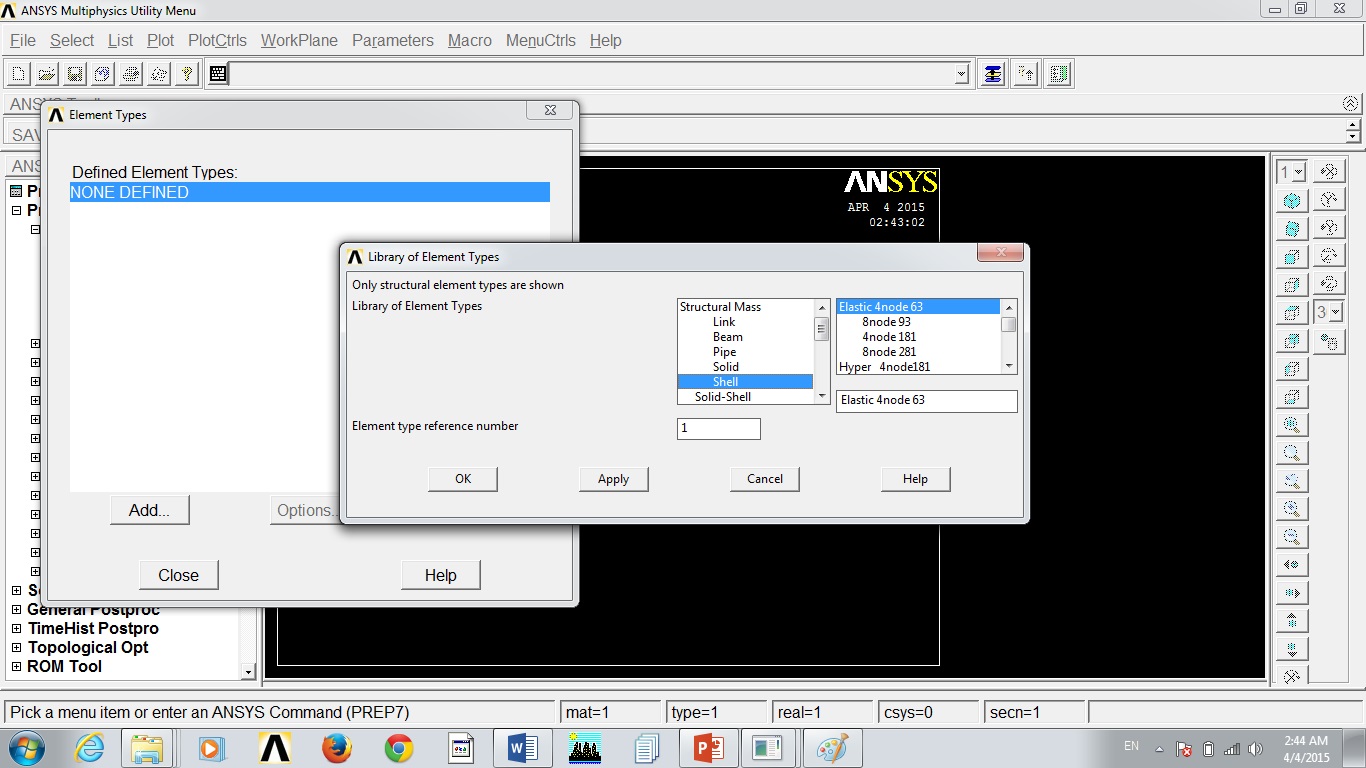Open Firefox from the taskbar

coord(337,748)
